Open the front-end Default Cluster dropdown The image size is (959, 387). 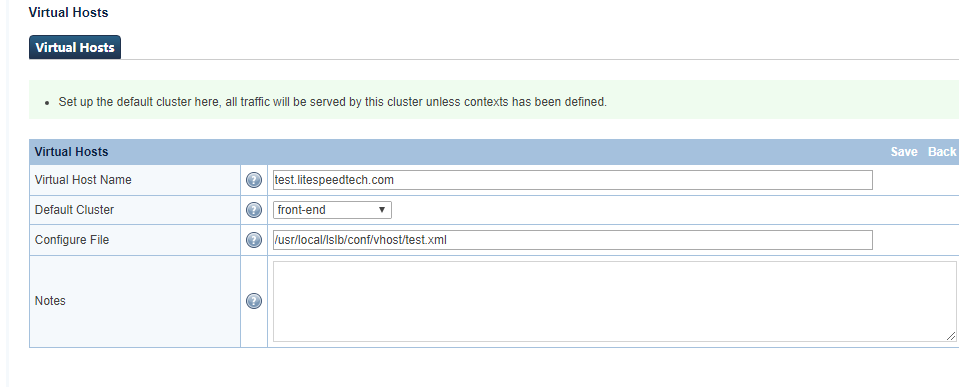click(332, 210)
